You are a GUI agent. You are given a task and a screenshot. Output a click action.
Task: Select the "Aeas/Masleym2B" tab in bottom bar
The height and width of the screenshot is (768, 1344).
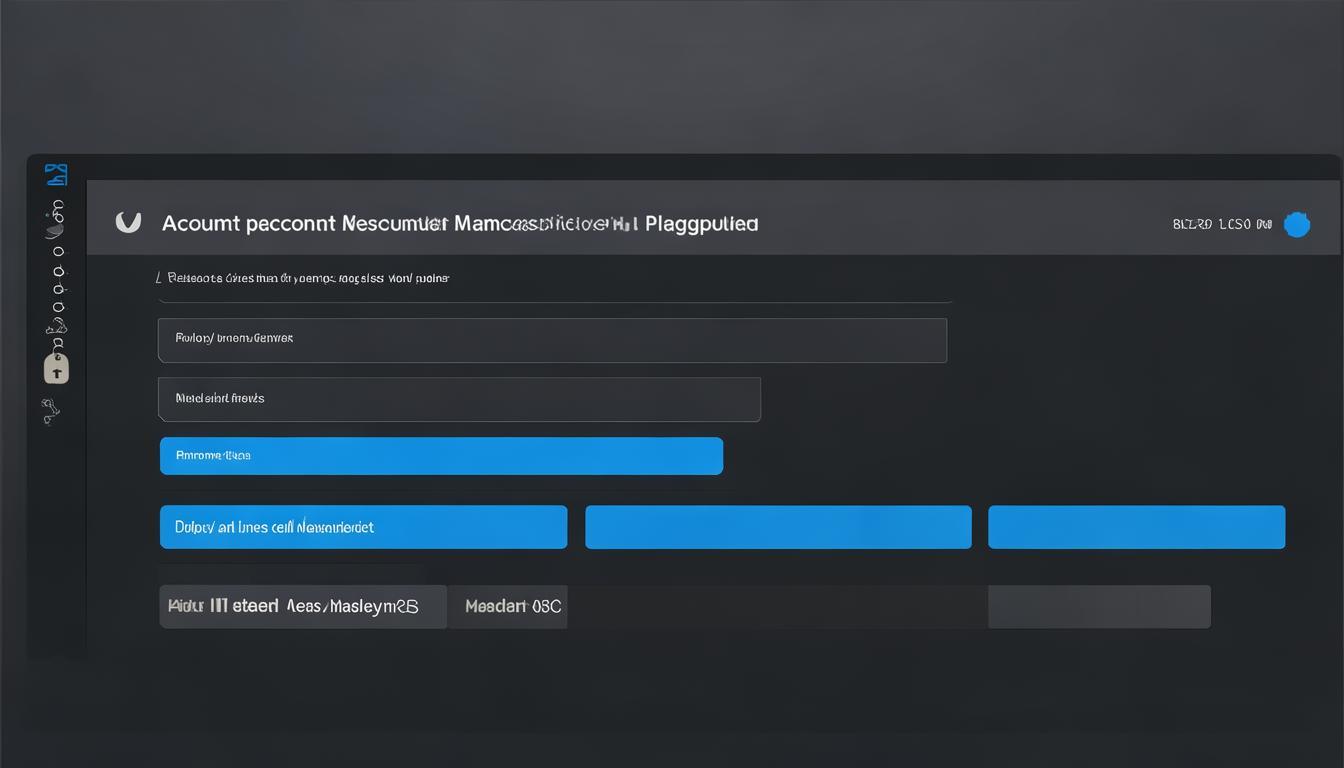[352, 606]
